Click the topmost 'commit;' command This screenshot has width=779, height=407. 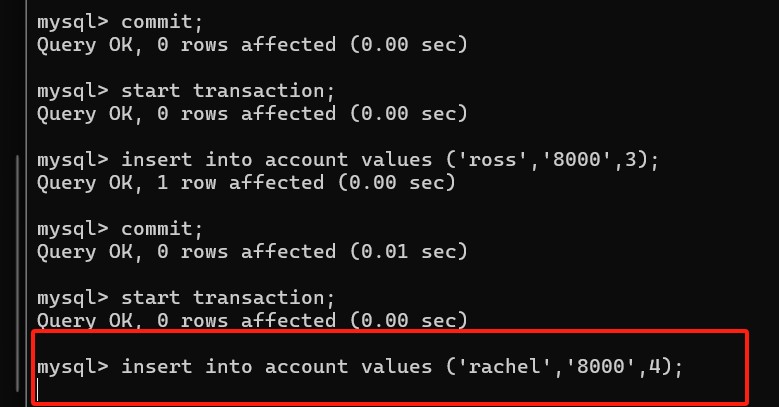[x=162, y=22]
